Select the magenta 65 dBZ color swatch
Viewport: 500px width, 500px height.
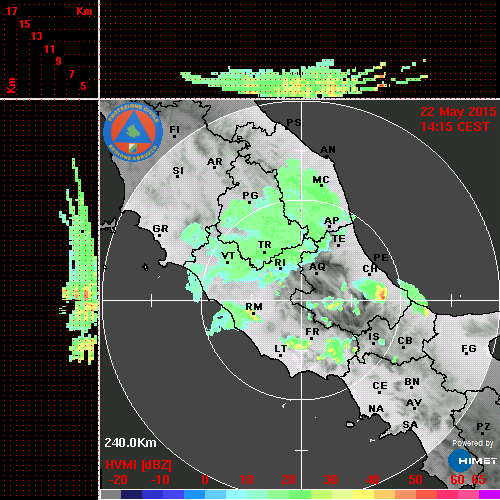[x=489, y=494]
